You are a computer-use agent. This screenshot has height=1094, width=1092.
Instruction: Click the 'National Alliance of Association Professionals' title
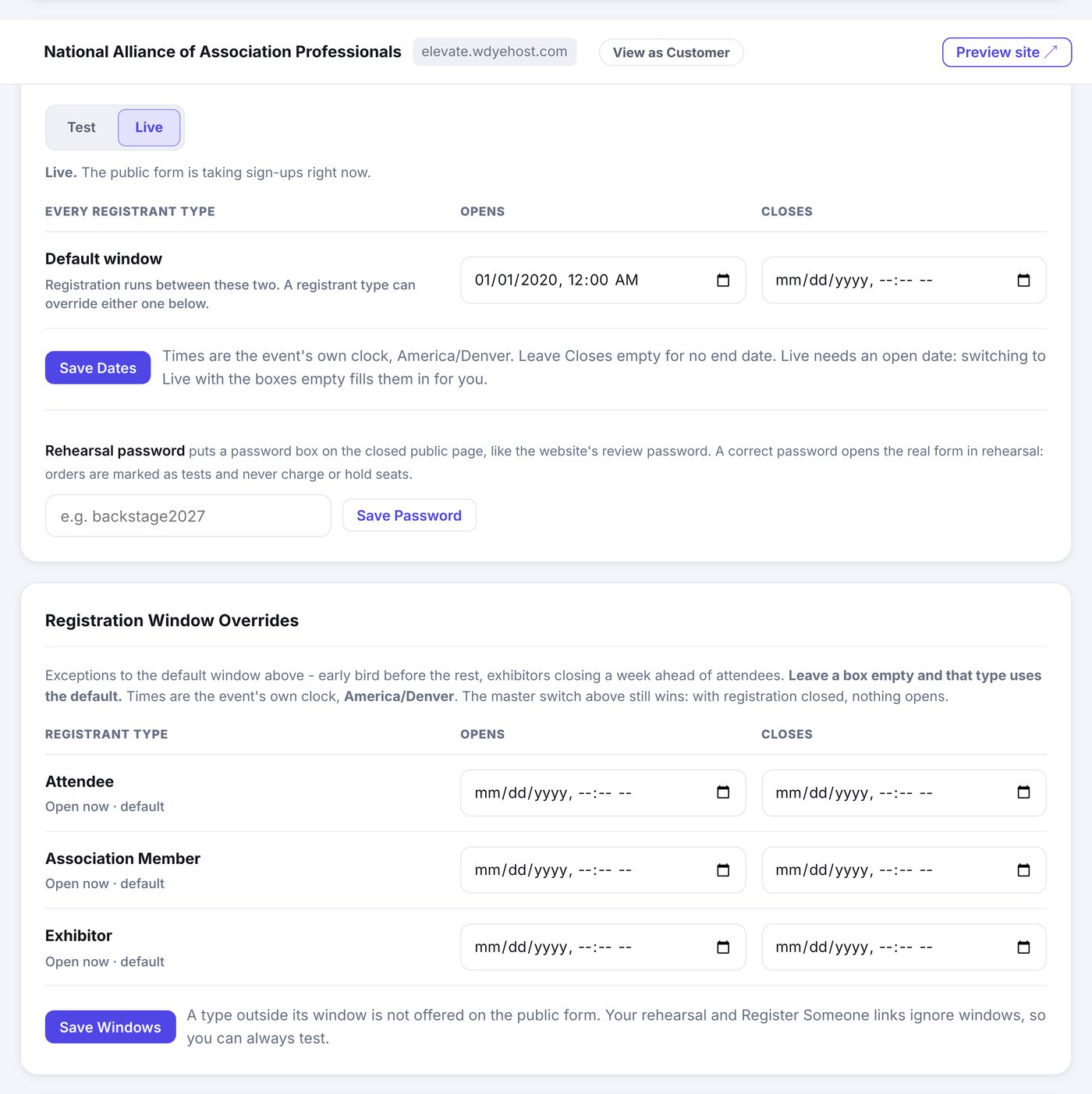pyautogui.click(x=222, y=51)
